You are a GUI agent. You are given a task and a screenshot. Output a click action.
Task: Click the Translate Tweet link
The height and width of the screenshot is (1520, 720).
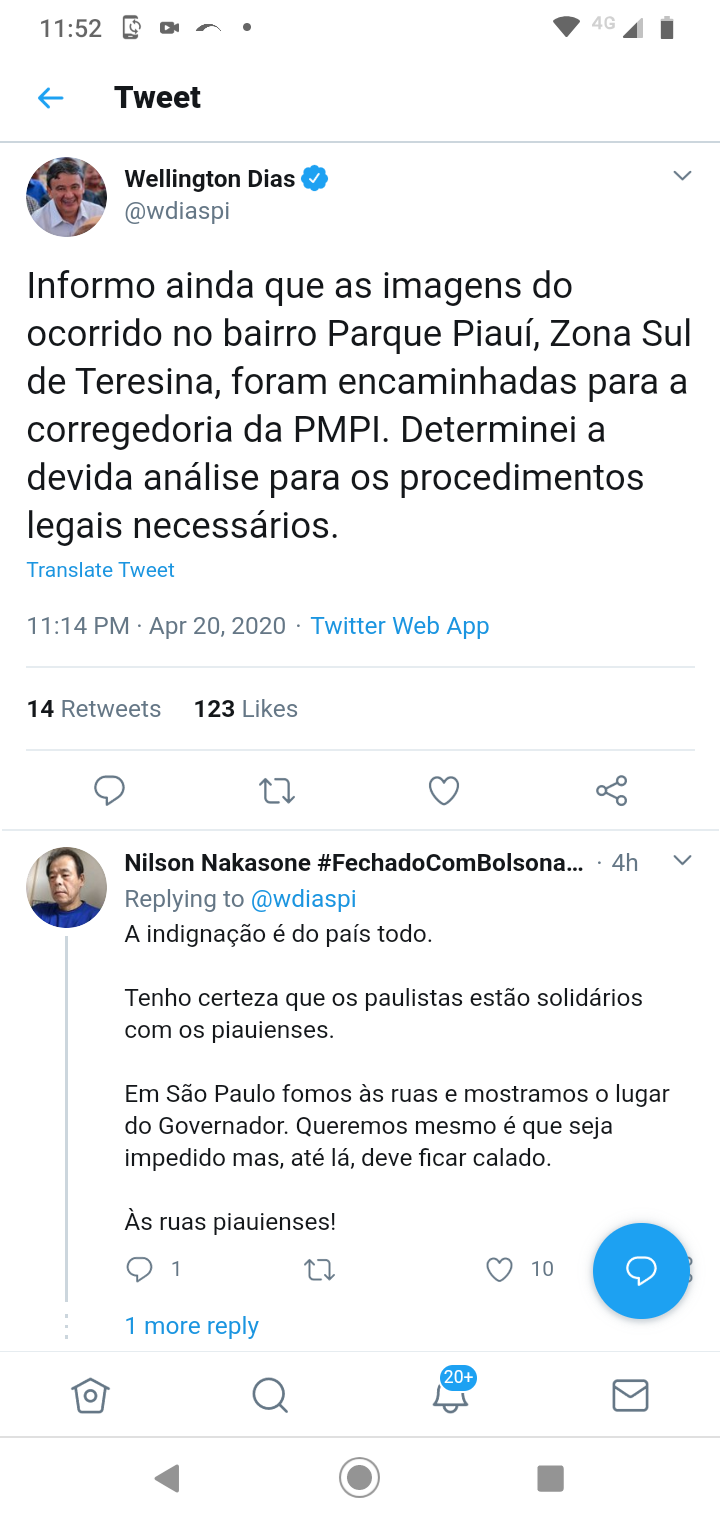click(100, 569)
